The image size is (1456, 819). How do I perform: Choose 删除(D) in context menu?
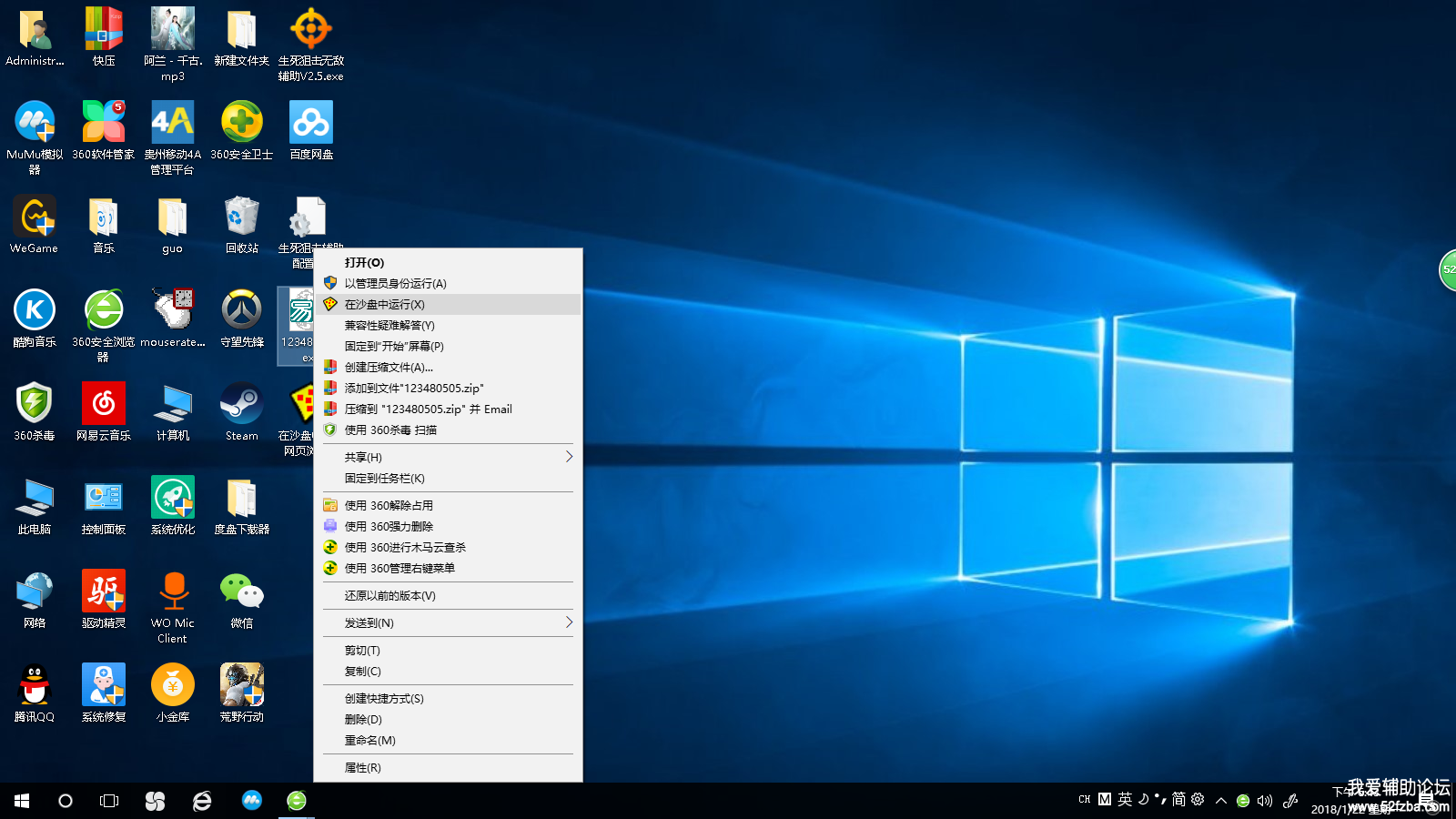pos(448,720)
